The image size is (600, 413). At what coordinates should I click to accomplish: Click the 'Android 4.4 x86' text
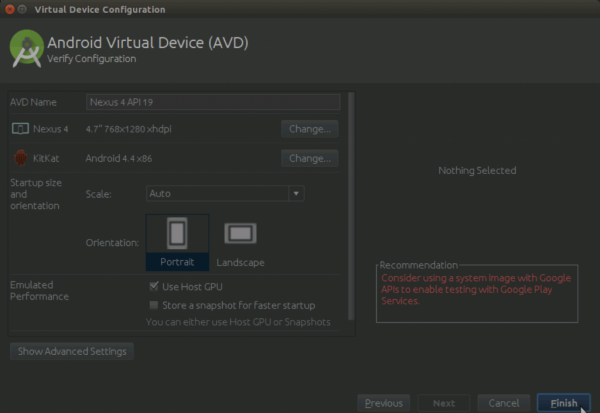point(119,158)
